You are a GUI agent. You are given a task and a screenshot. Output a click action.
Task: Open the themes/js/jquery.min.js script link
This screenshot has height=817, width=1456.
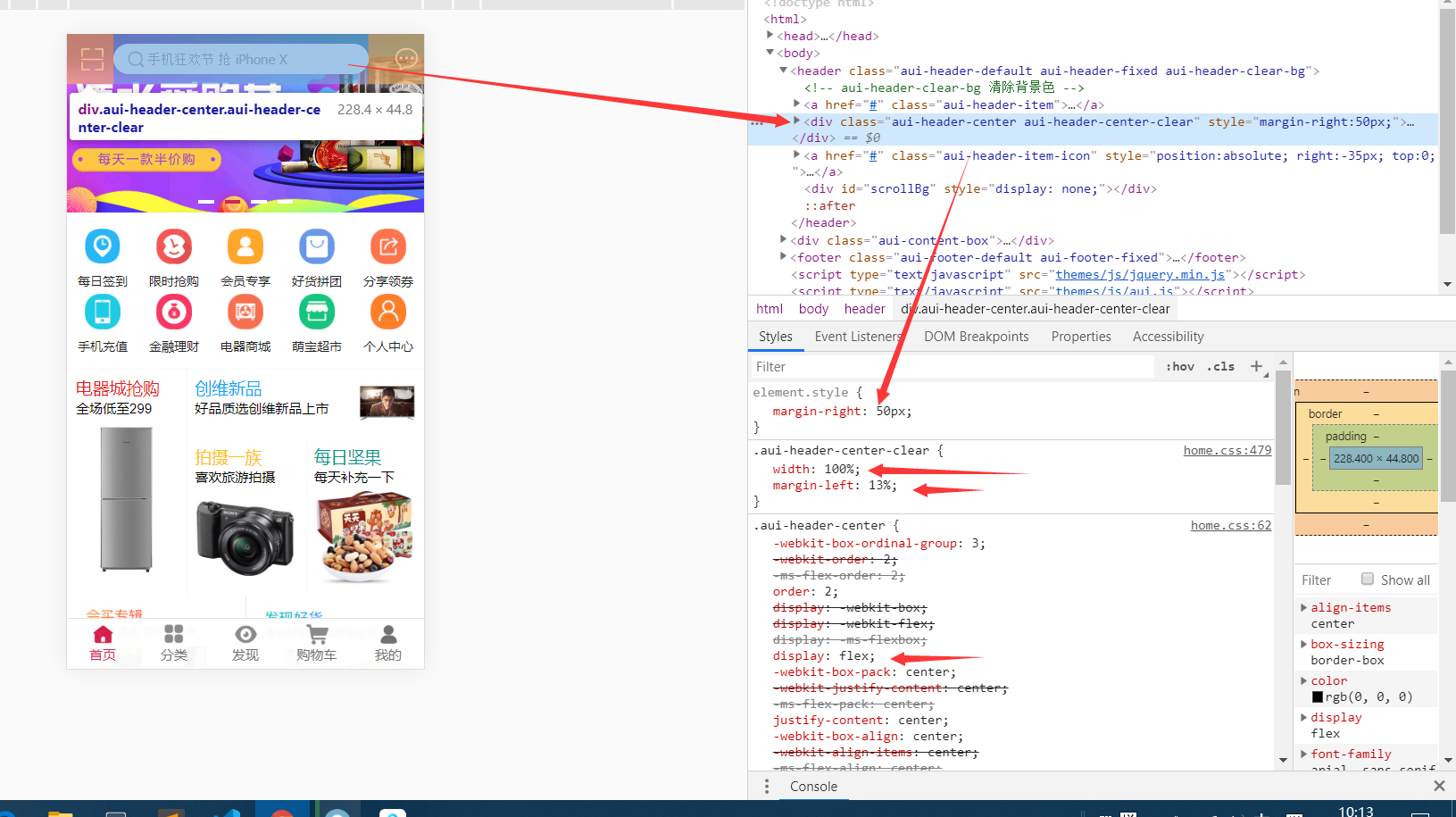[1140, 274]
